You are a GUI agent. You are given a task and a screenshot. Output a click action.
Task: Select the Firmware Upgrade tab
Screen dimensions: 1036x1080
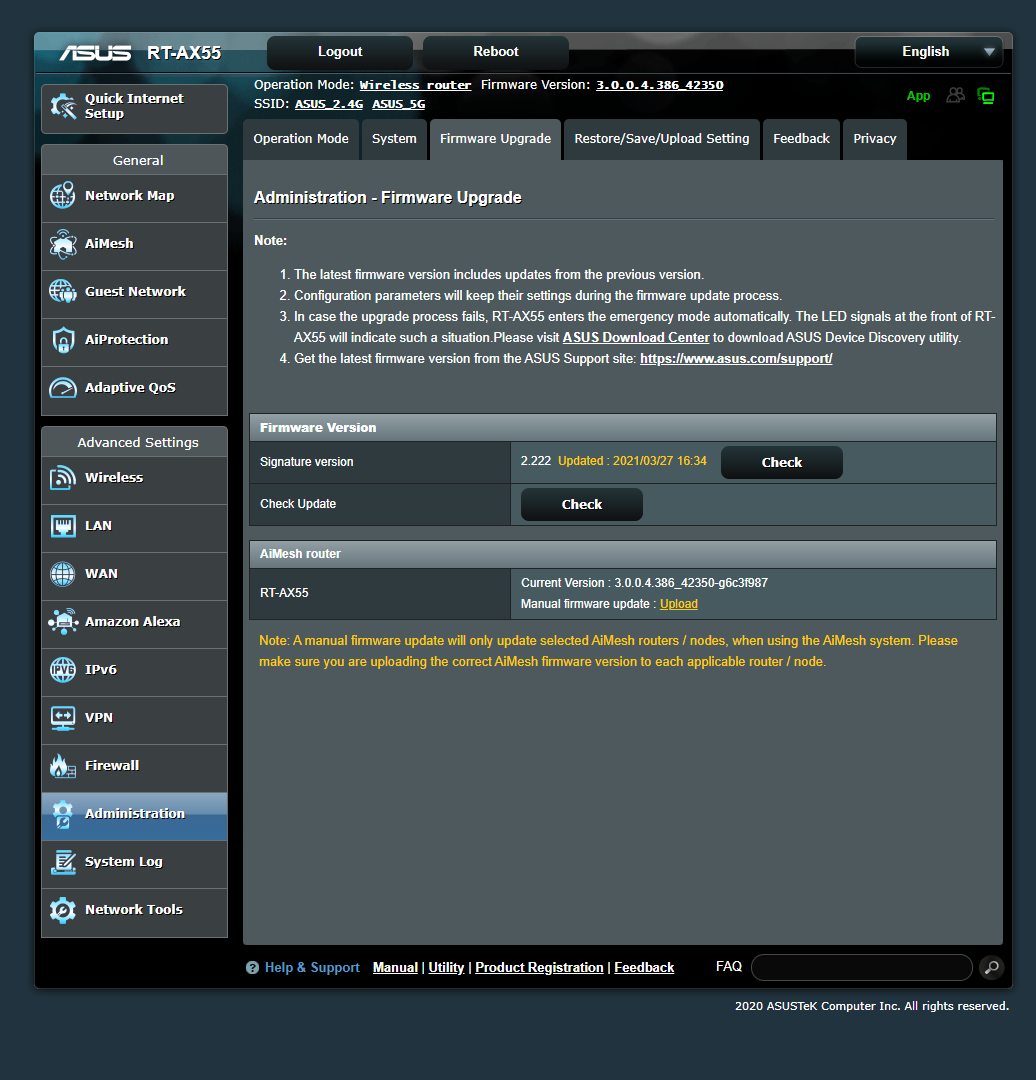click(x=495, y=139)
